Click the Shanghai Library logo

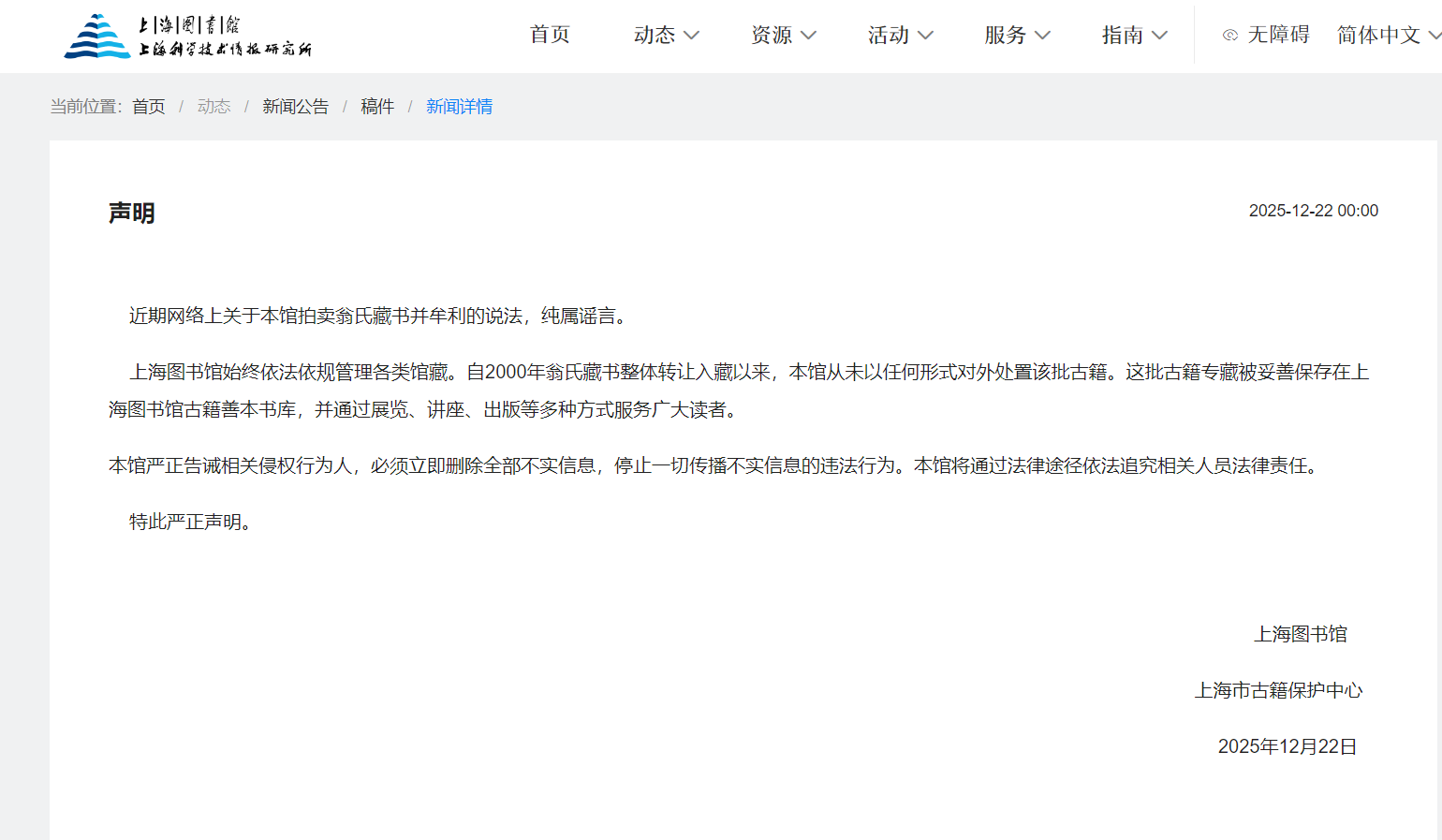[187, 37]
